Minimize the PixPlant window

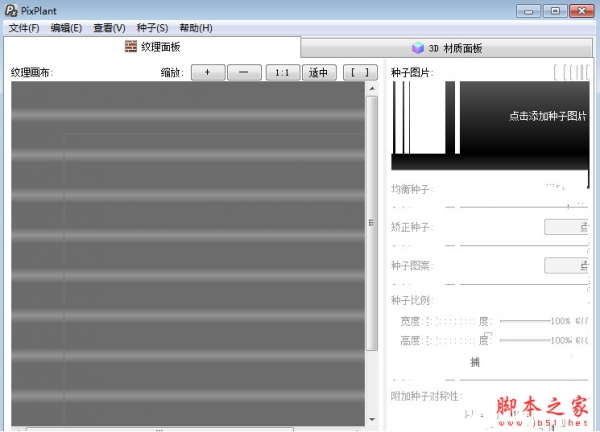pyautogui.click(x=528, y=11)
